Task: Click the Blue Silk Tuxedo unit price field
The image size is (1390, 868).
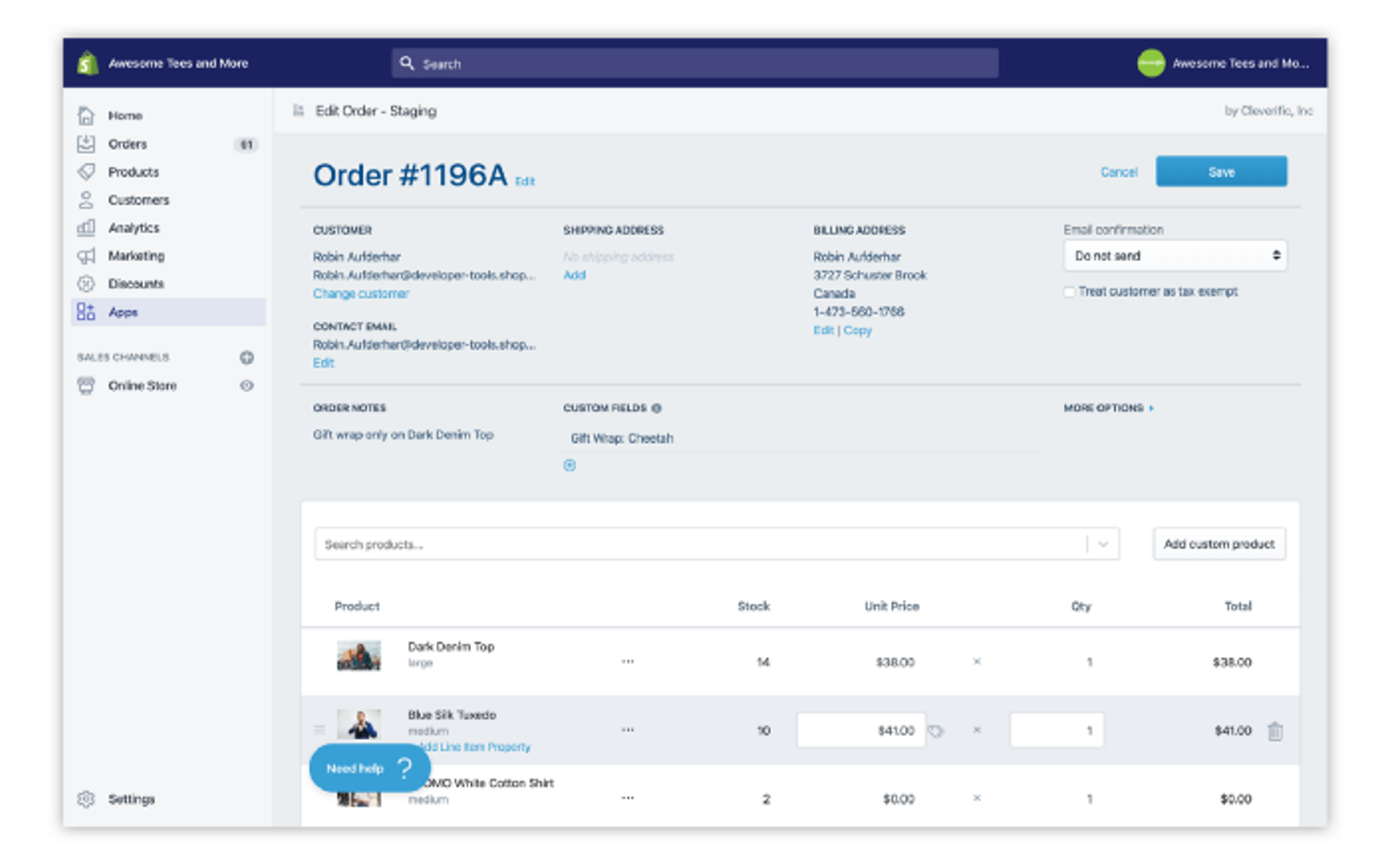Action: pos(860,730)
